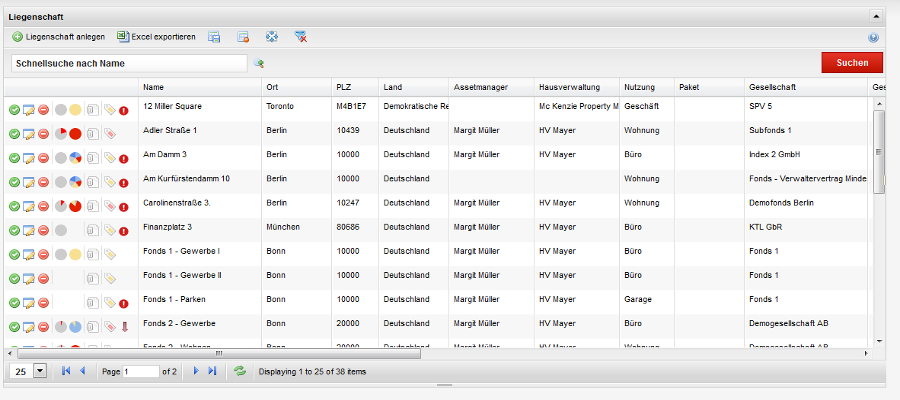Viewport: 900px width, 400px height.
Task: Click gray pie with red slice for Carolinenstraße 3.
Action: point(61,206)
